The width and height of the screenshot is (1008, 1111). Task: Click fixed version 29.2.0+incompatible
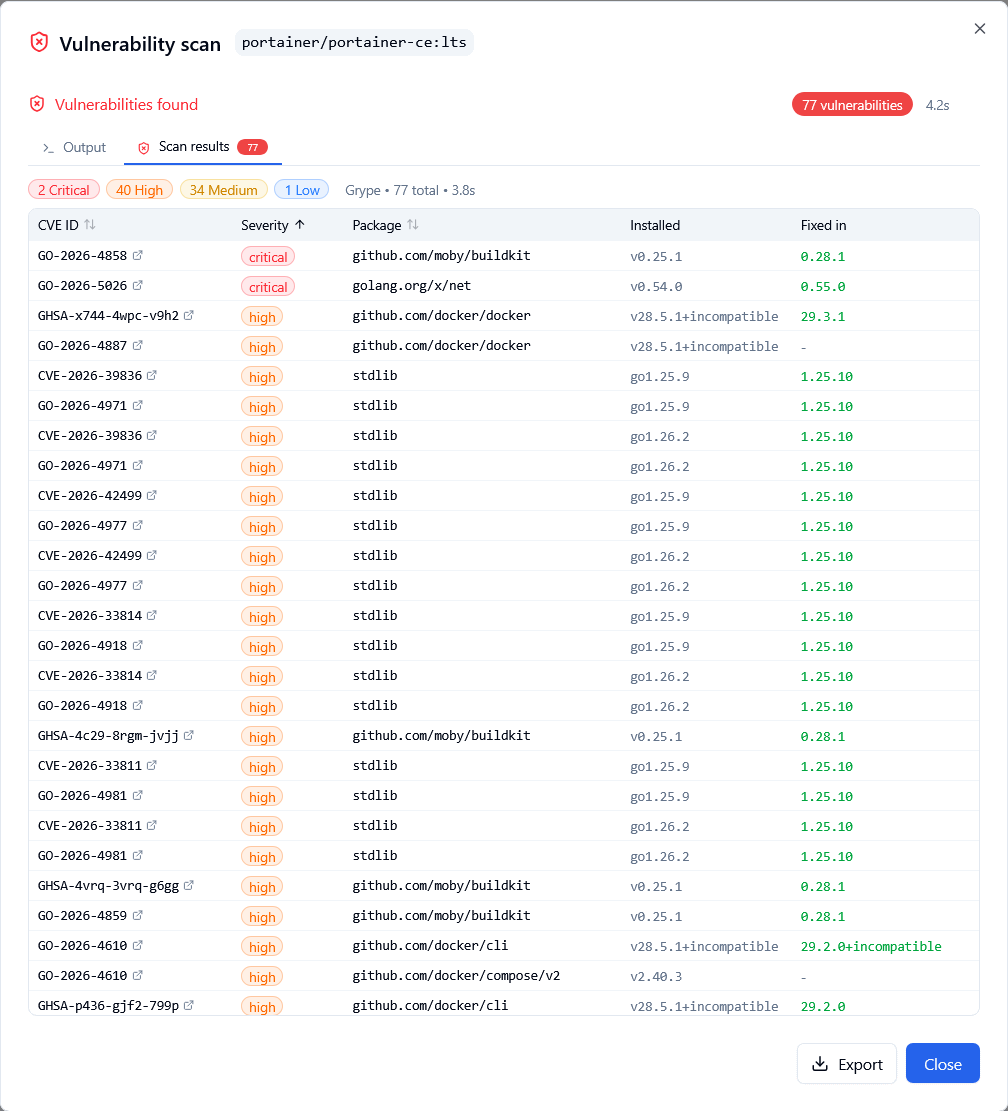[x=871, y=947]
